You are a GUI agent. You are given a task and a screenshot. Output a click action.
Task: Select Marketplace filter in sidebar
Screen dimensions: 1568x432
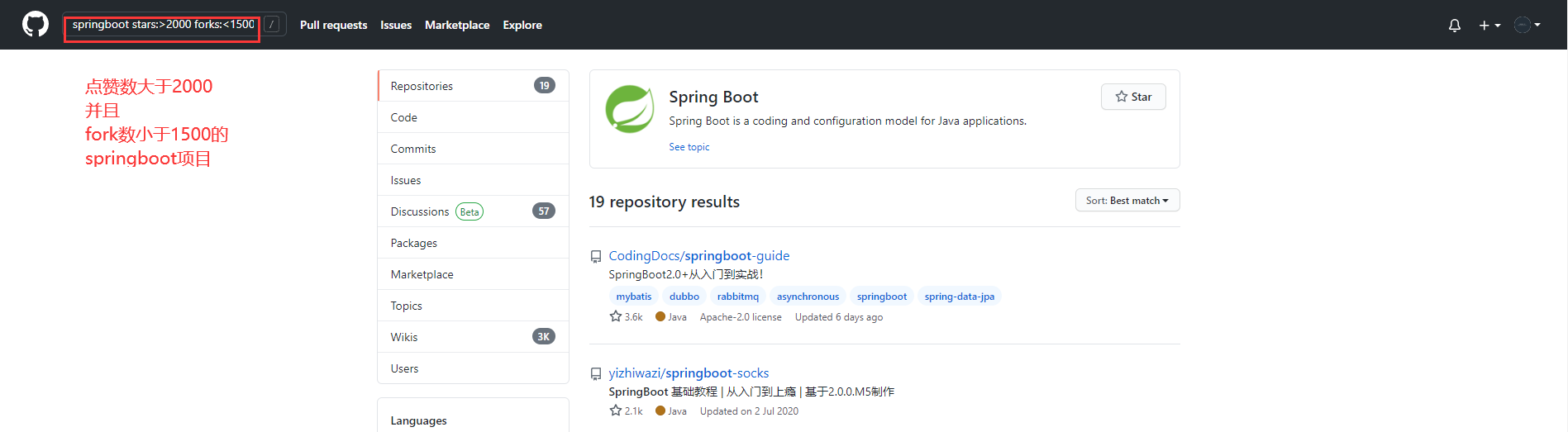click(473, 274)
